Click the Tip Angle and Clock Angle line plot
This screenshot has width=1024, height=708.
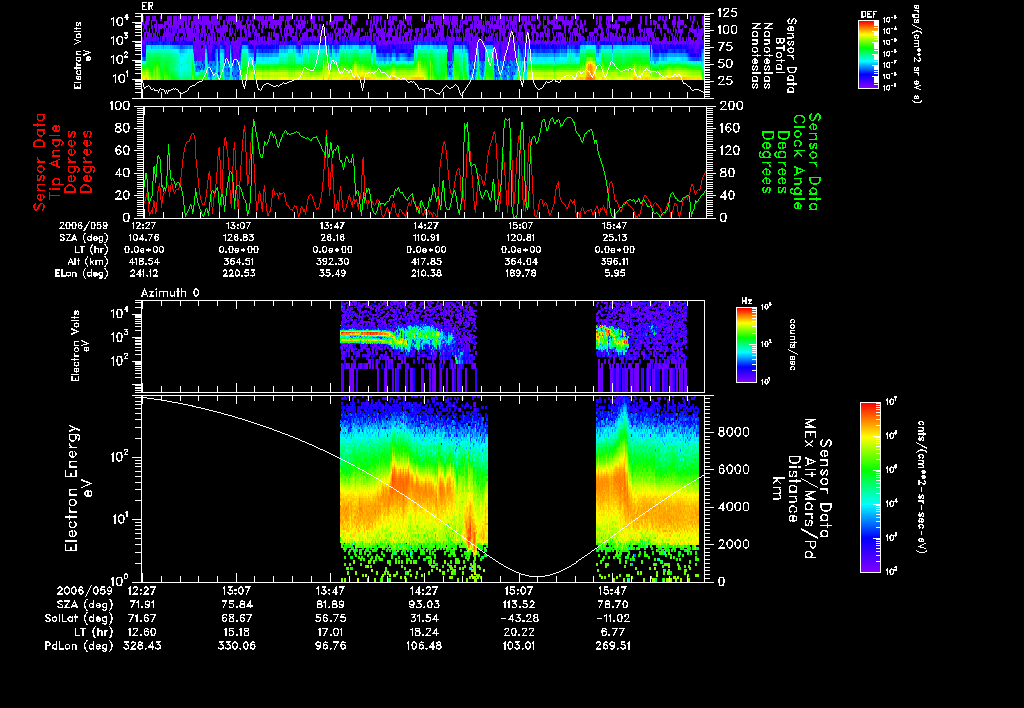(424, 161)
